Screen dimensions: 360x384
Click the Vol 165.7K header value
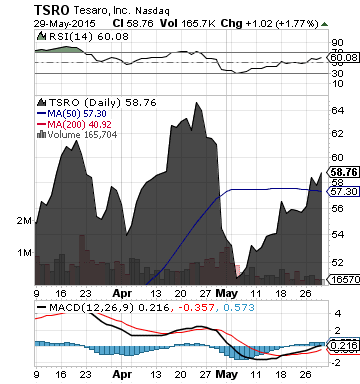[188, 23]
